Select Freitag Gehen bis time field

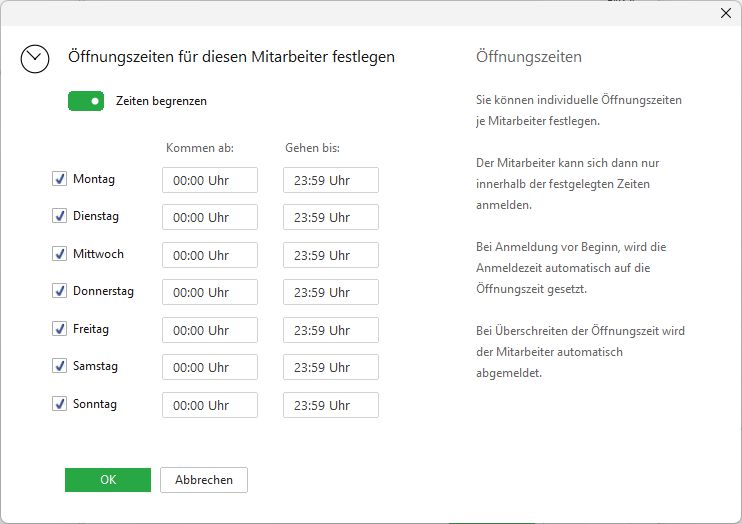[x=330, y=330]
